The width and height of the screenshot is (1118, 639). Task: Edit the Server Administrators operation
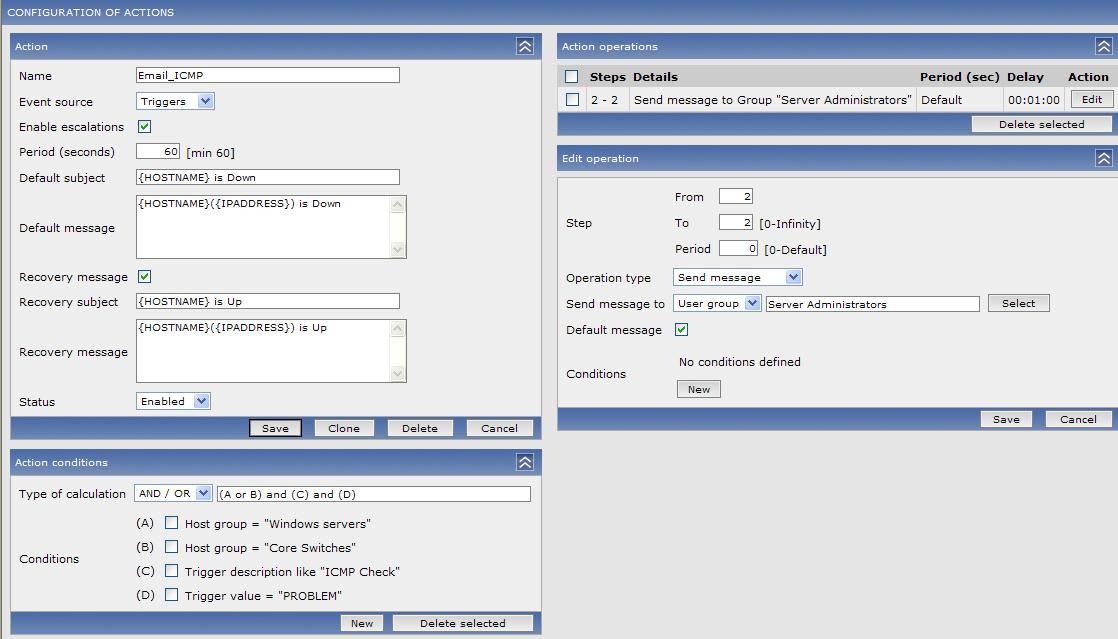click(1092, 100)
